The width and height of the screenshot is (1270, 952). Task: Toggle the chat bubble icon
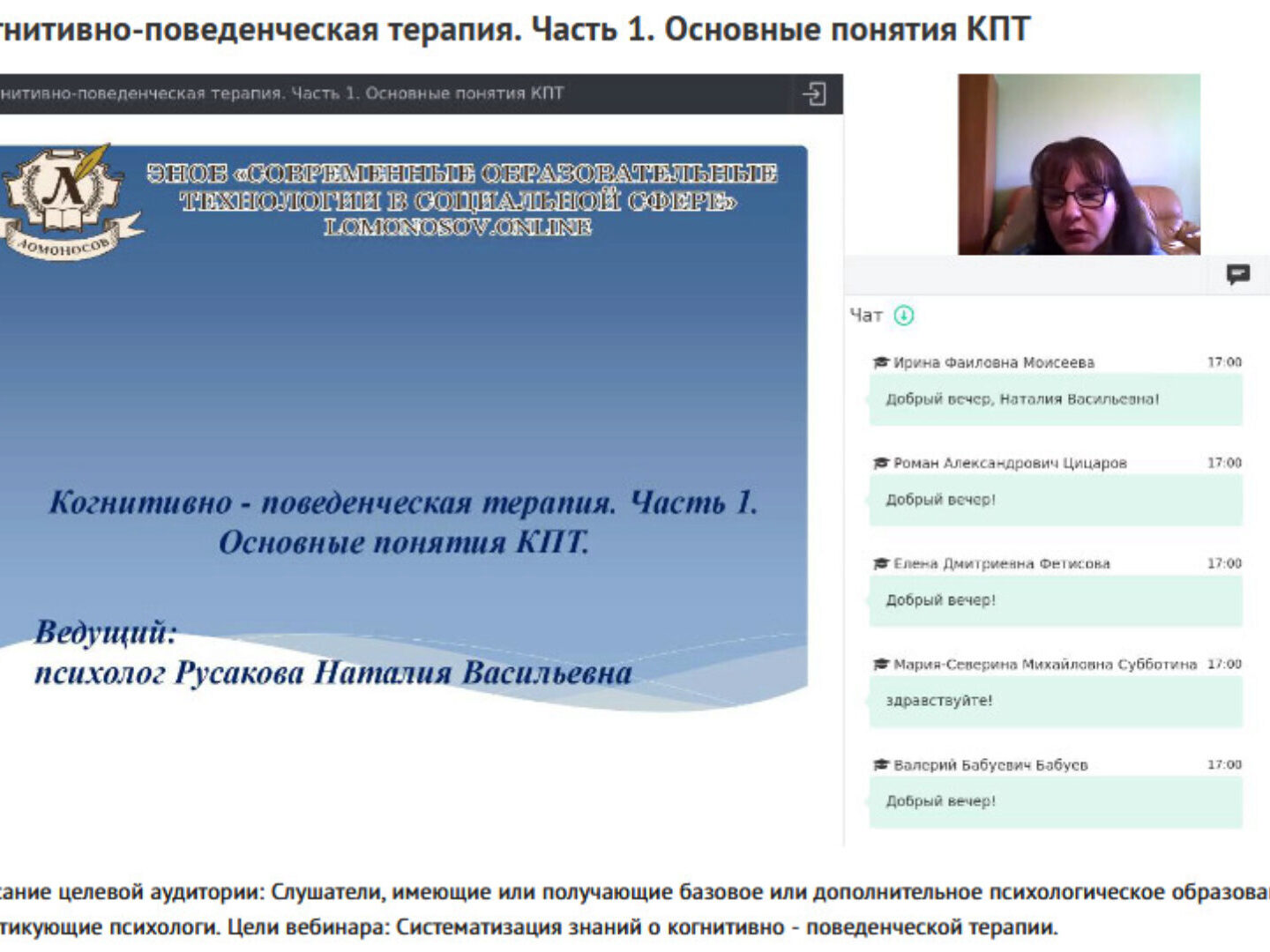tap(1238, 274)
